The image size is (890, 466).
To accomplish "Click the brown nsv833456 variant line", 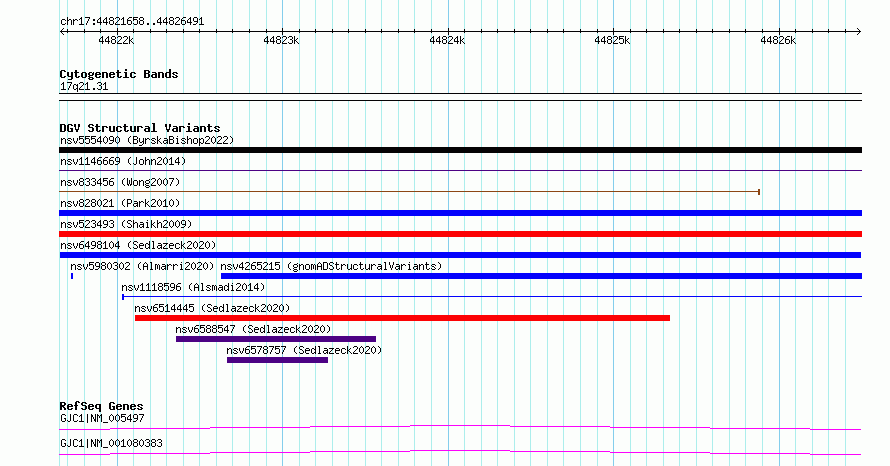I will tap(409, 192).
